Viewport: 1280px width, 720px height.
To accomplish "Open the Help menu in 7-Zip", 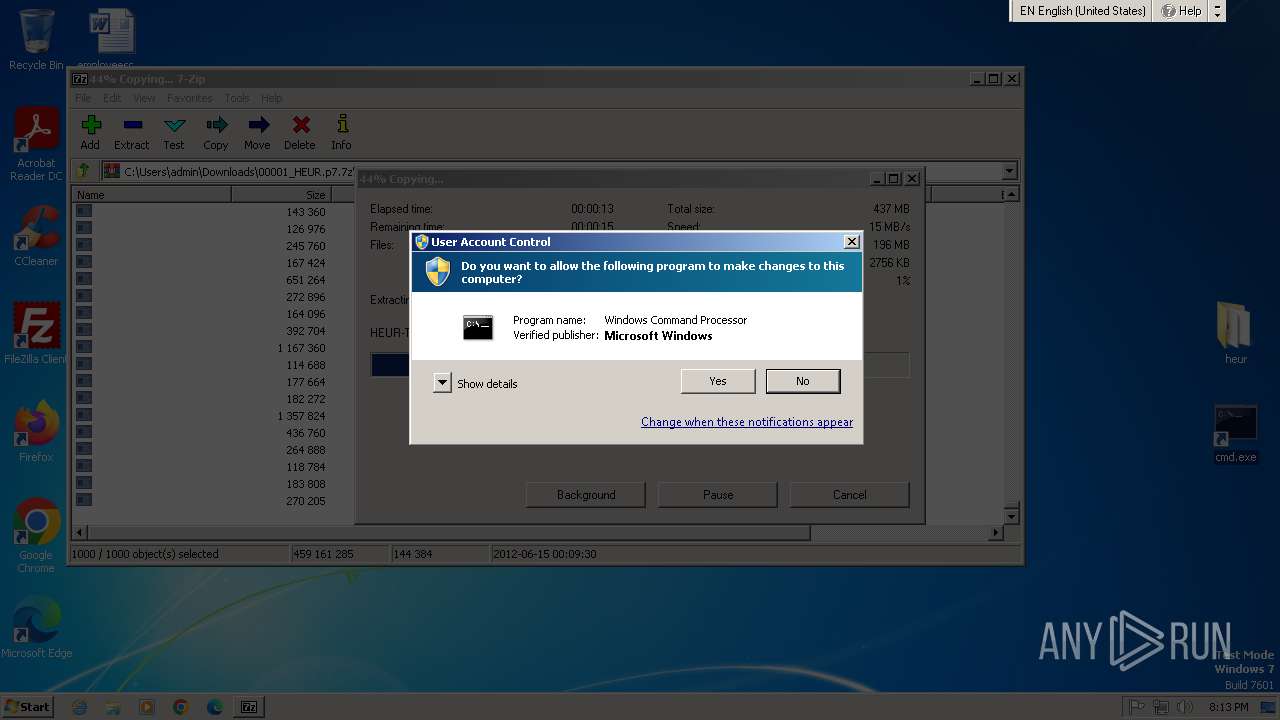I will point(271,98).
